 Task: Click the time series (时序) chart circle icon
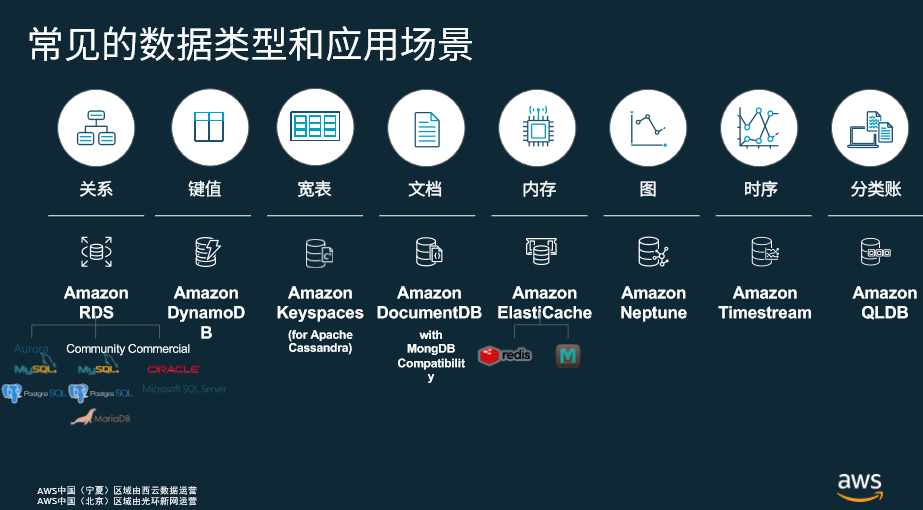click(x=759, y=128)
